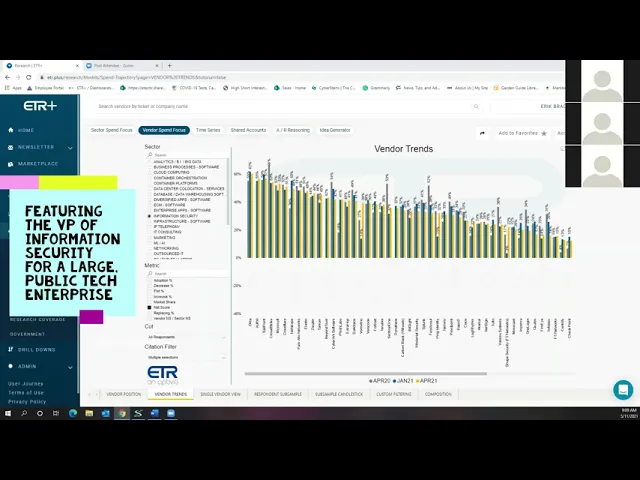Click the Add to Favorites star icon

[x=544, y=133]
